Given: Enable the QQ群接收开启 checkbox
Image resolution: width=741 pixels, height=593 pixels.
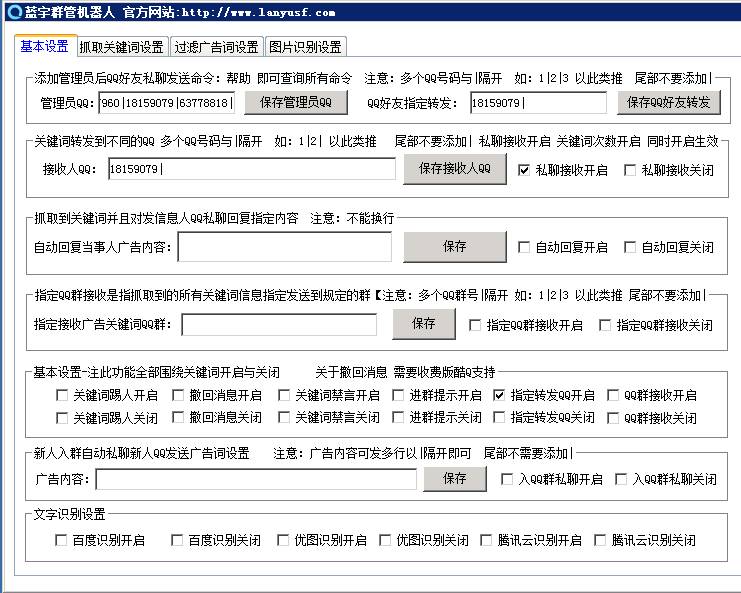Looking at the screenshot, I should (x=612, y=395).
